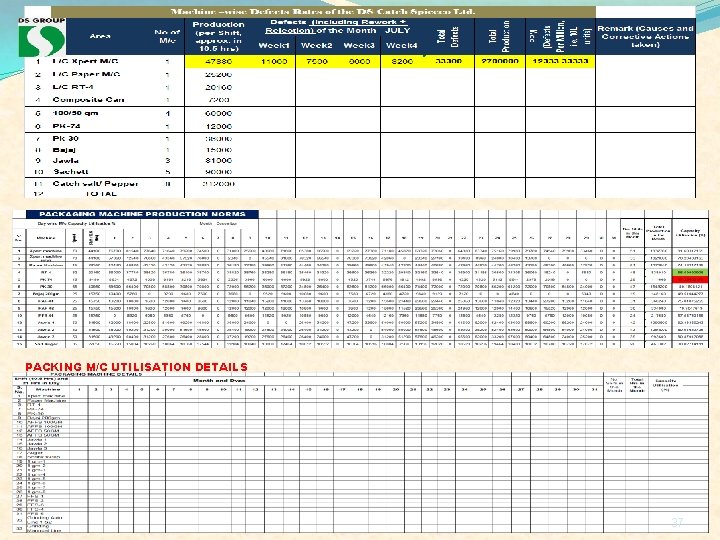720x540 pixels.
Task: Click the 60000 production value
Action: [219, 113]
